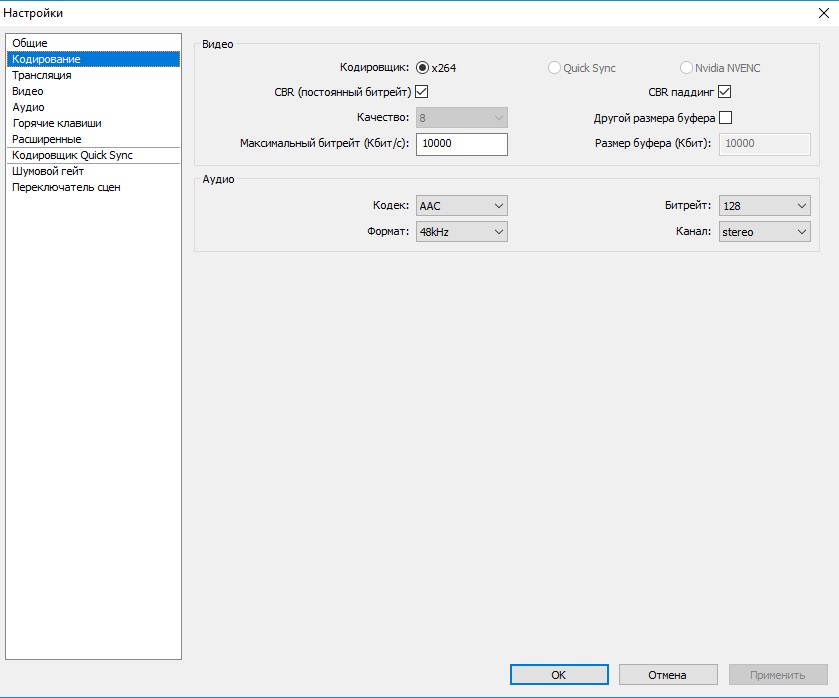This screenshot has height=698, width=839.
Task: Go to the Видео settings section
Action: tap(28, 91)
